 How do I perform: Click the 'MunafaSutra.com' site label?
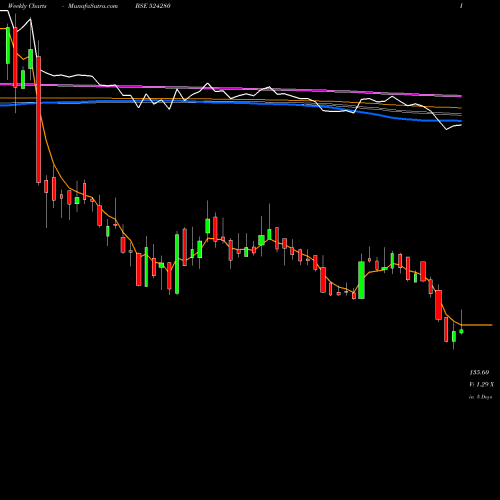pyautogui.click(x=93, y=6)
